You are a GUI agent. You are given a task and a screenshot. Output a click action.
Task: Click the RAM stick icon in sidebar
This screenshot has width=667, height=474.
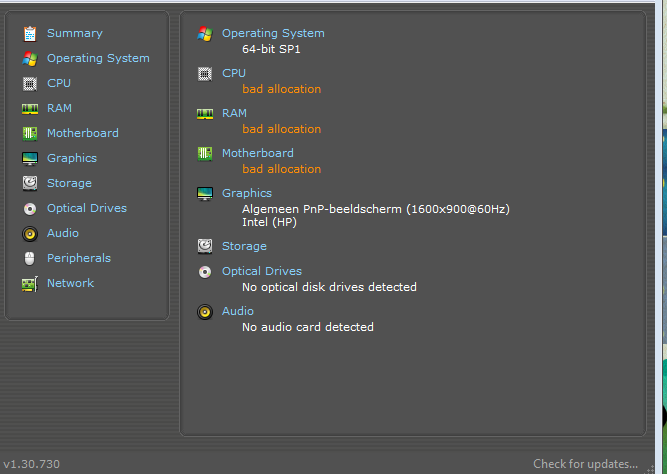click(x=30, y=109)
